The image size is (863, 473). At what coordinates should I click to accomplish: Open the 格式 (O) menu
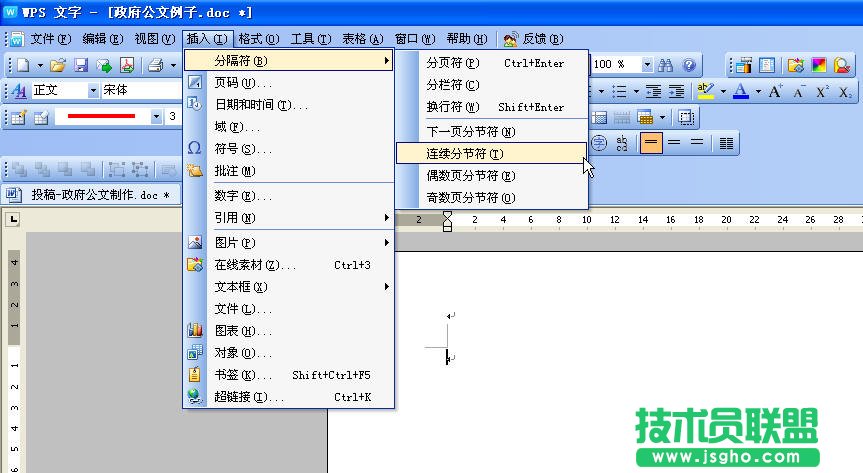(x=259, y=39)
